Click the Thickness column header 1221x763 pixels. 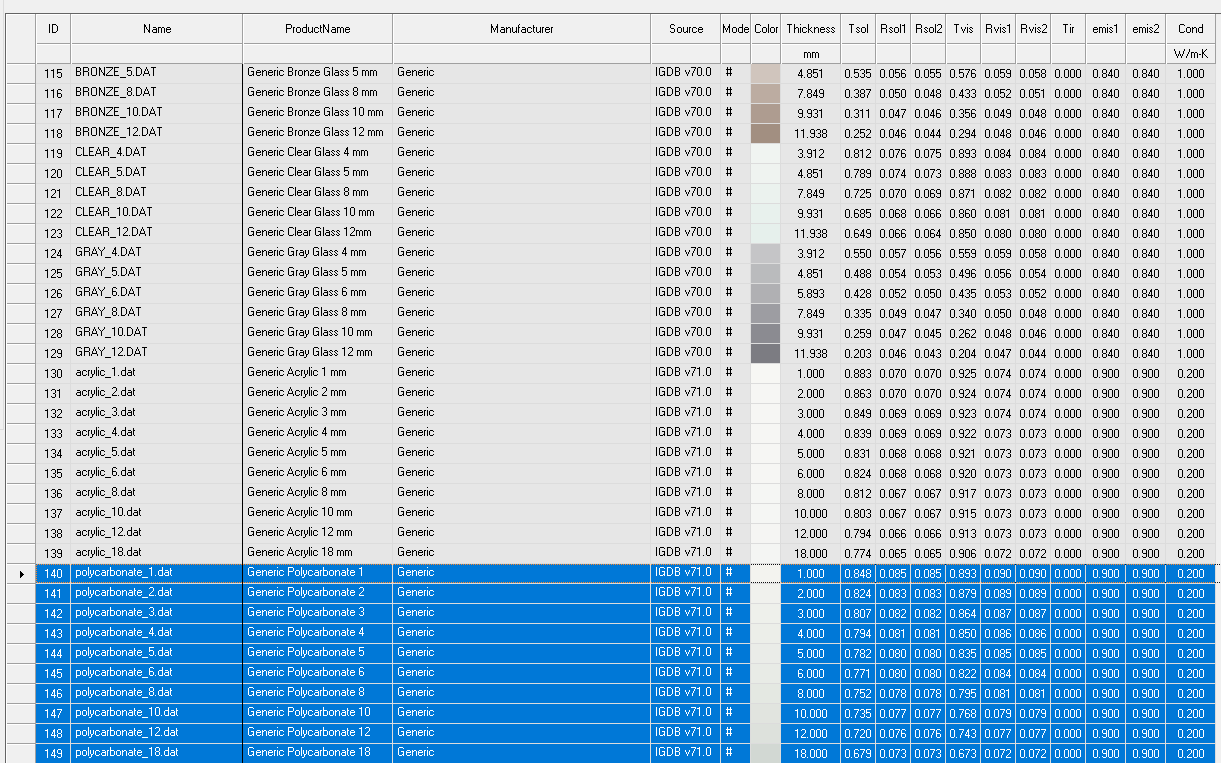click(811, 29)
